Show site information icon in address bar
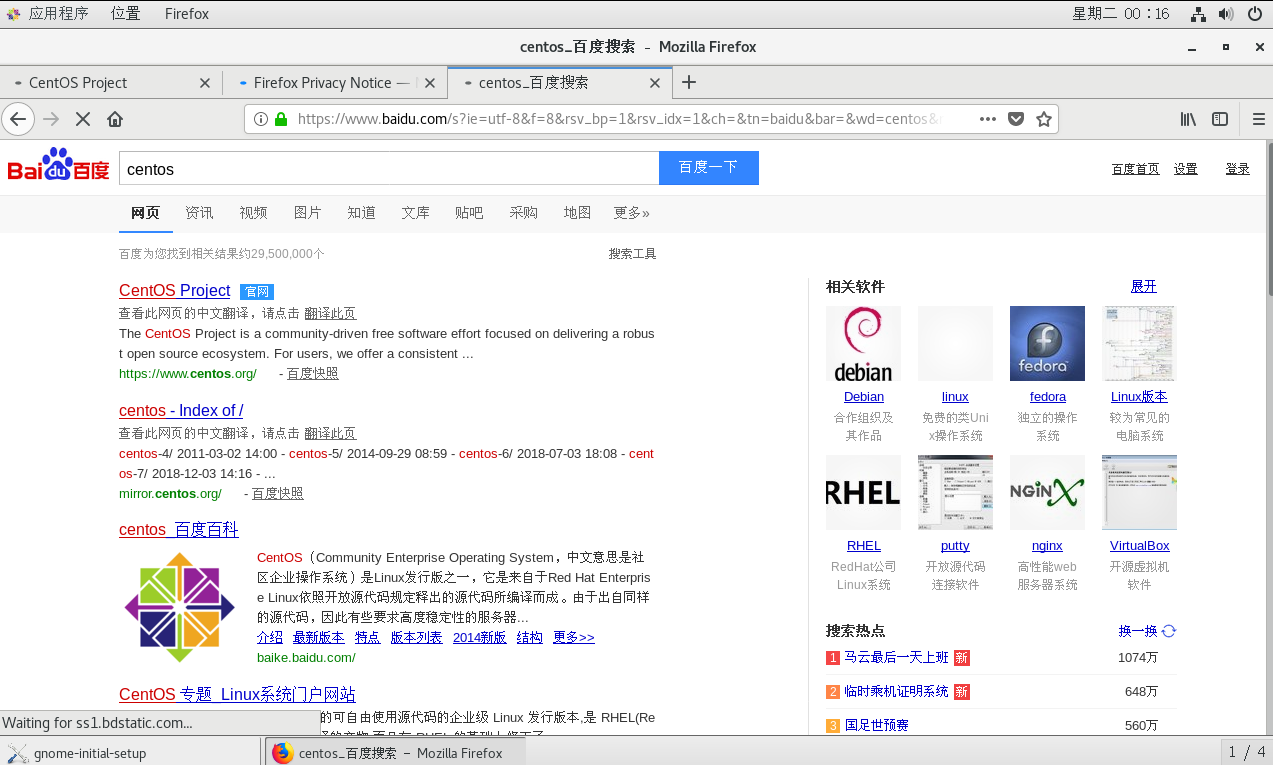Screen dimensions: 1273x765 click(x=261, y=119)
